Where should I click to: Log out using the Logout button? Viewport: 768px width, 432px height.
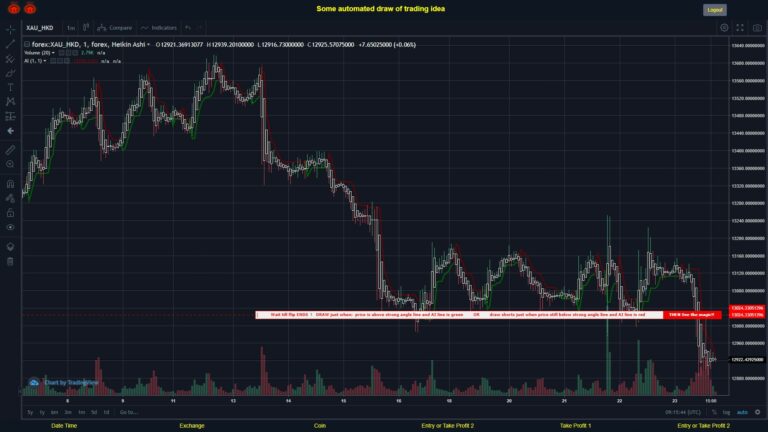tap(715, 10)
